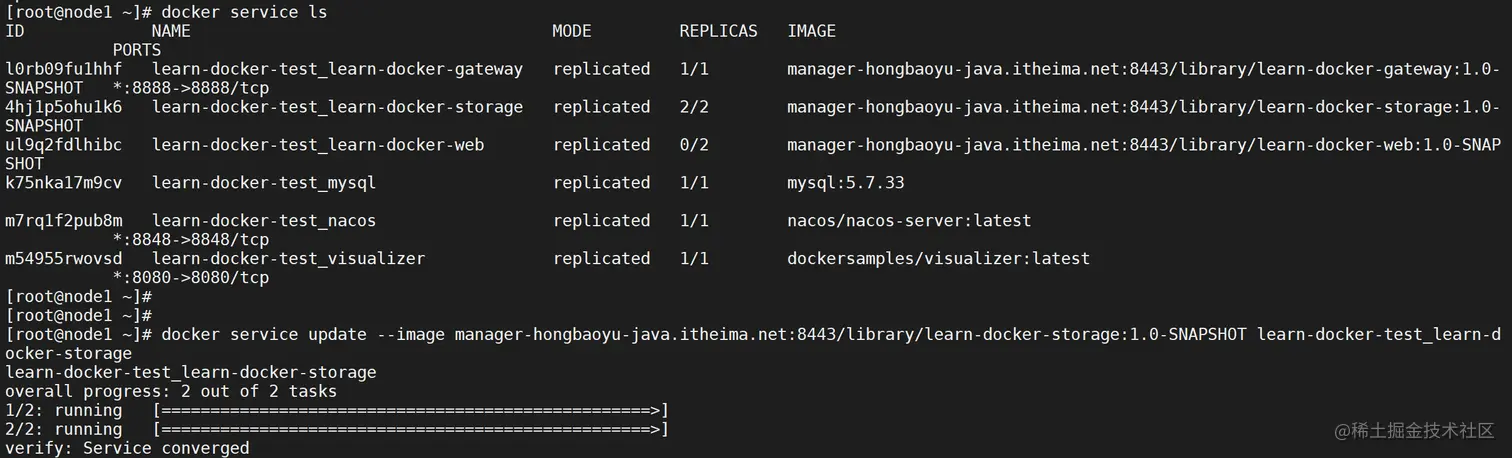Screen dimensions: 1512x458
Task: Click the "verify: Service converged" line
Action: (x=127, y=448)
